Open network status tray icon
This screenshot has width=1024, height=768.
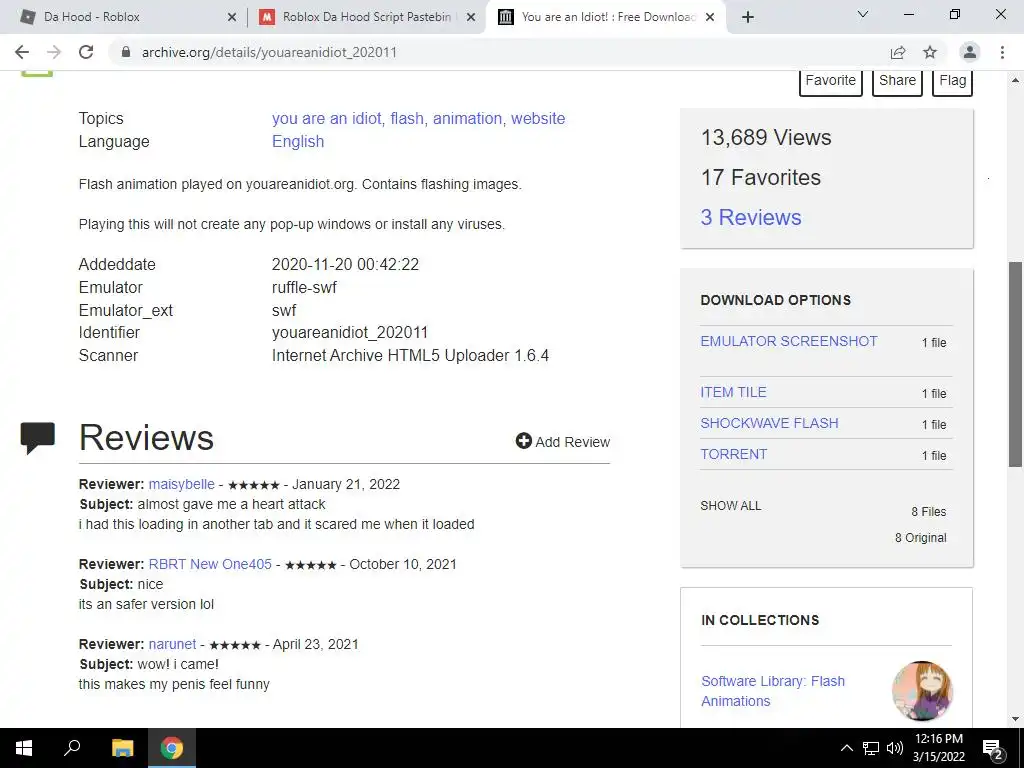871,748
